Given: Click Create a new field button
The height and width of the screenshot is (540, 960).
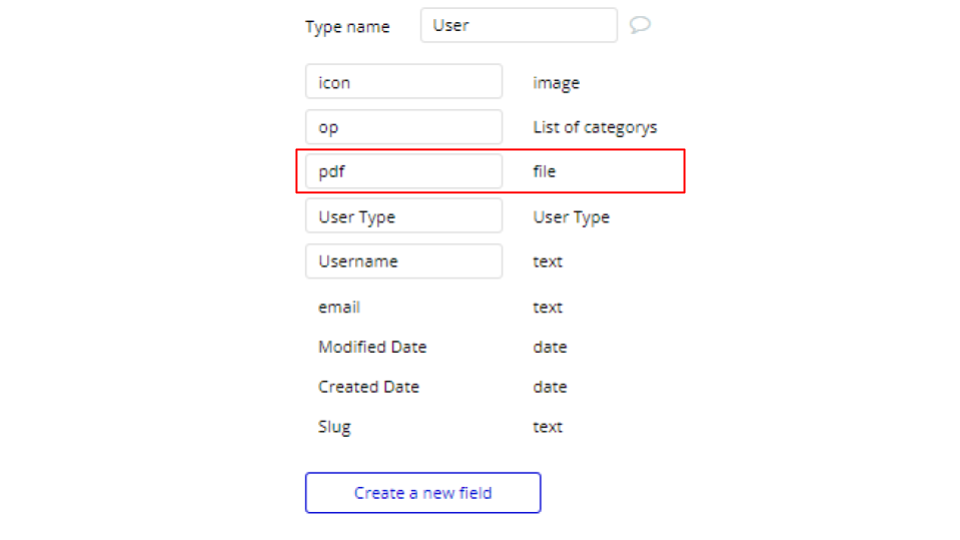Looking at the screenshot, I should click(x=423, y=493).
